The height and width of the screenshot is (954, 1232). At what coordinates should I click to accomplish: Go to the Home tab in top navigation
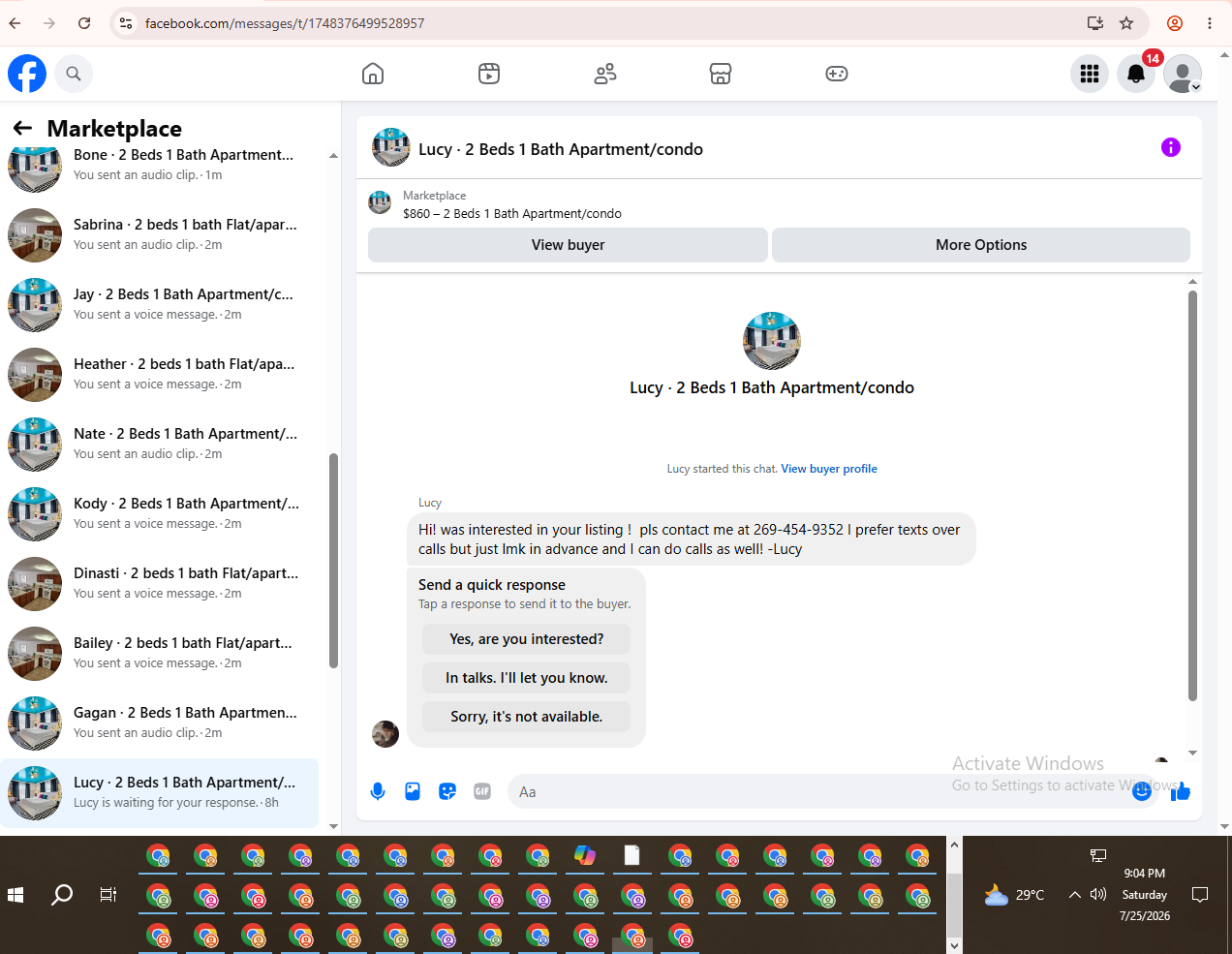373,74
